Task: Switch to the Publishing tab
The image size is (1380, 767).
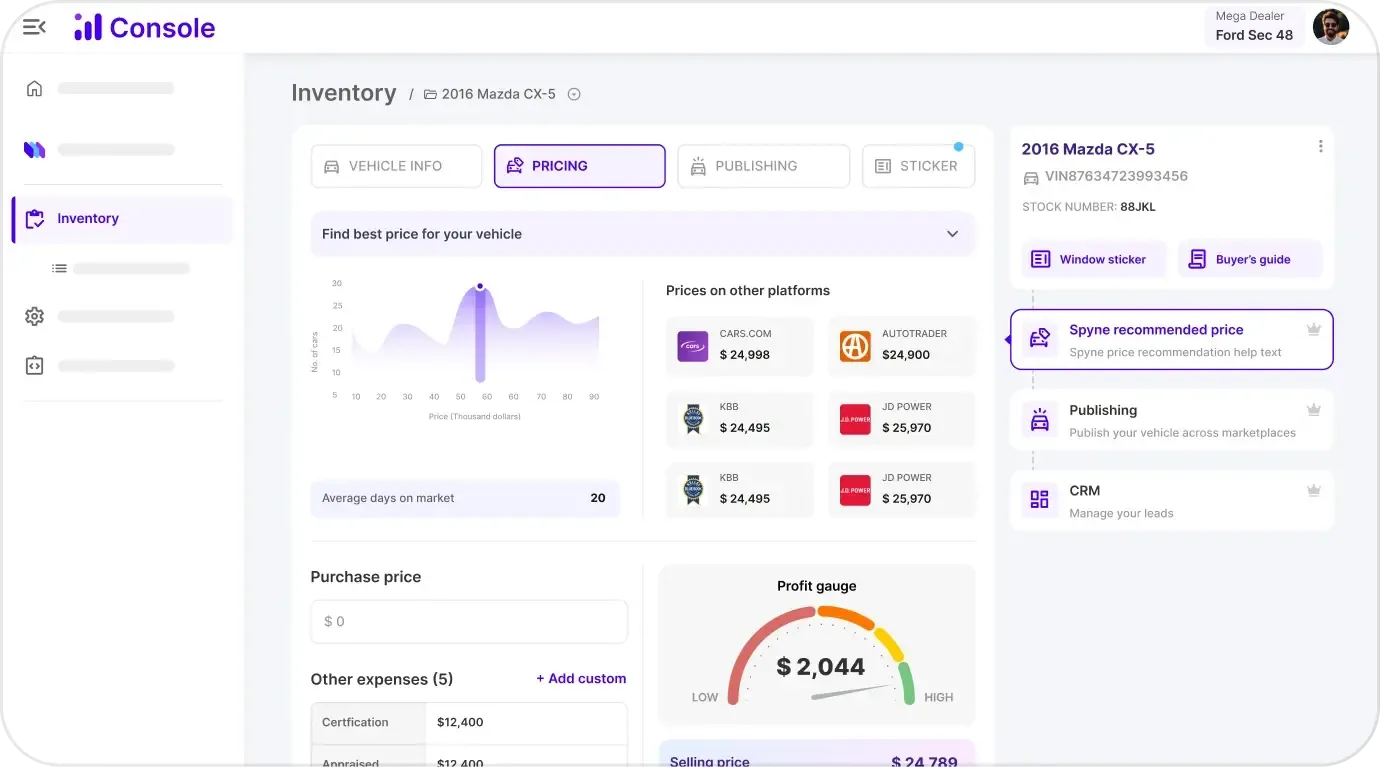Action: click(x=763, y=166)
